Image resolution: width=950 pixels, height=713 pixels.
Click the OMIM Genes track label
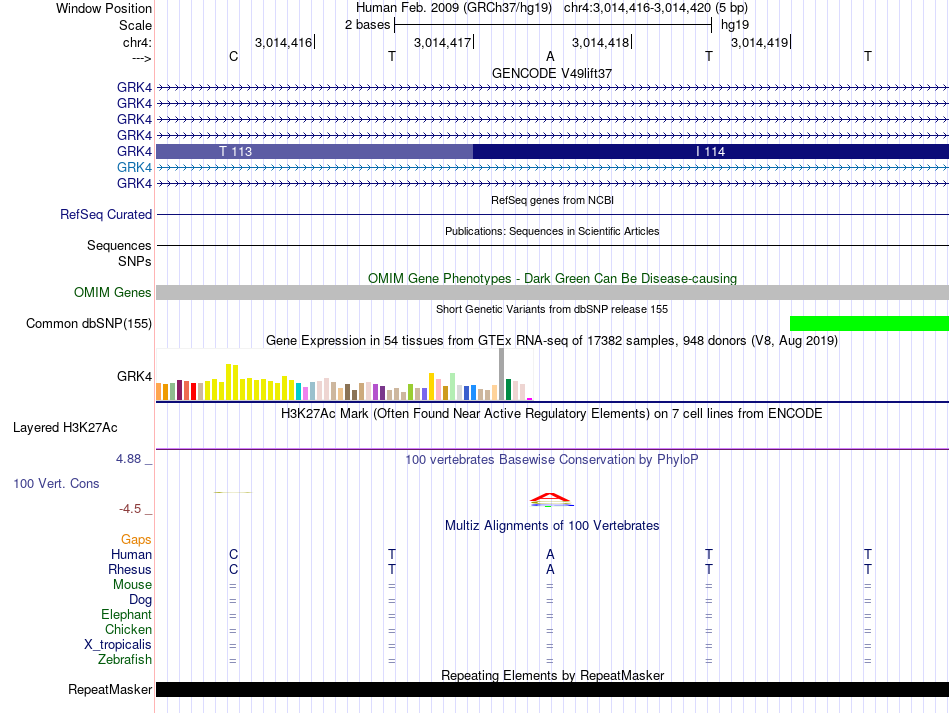point(112,293)
